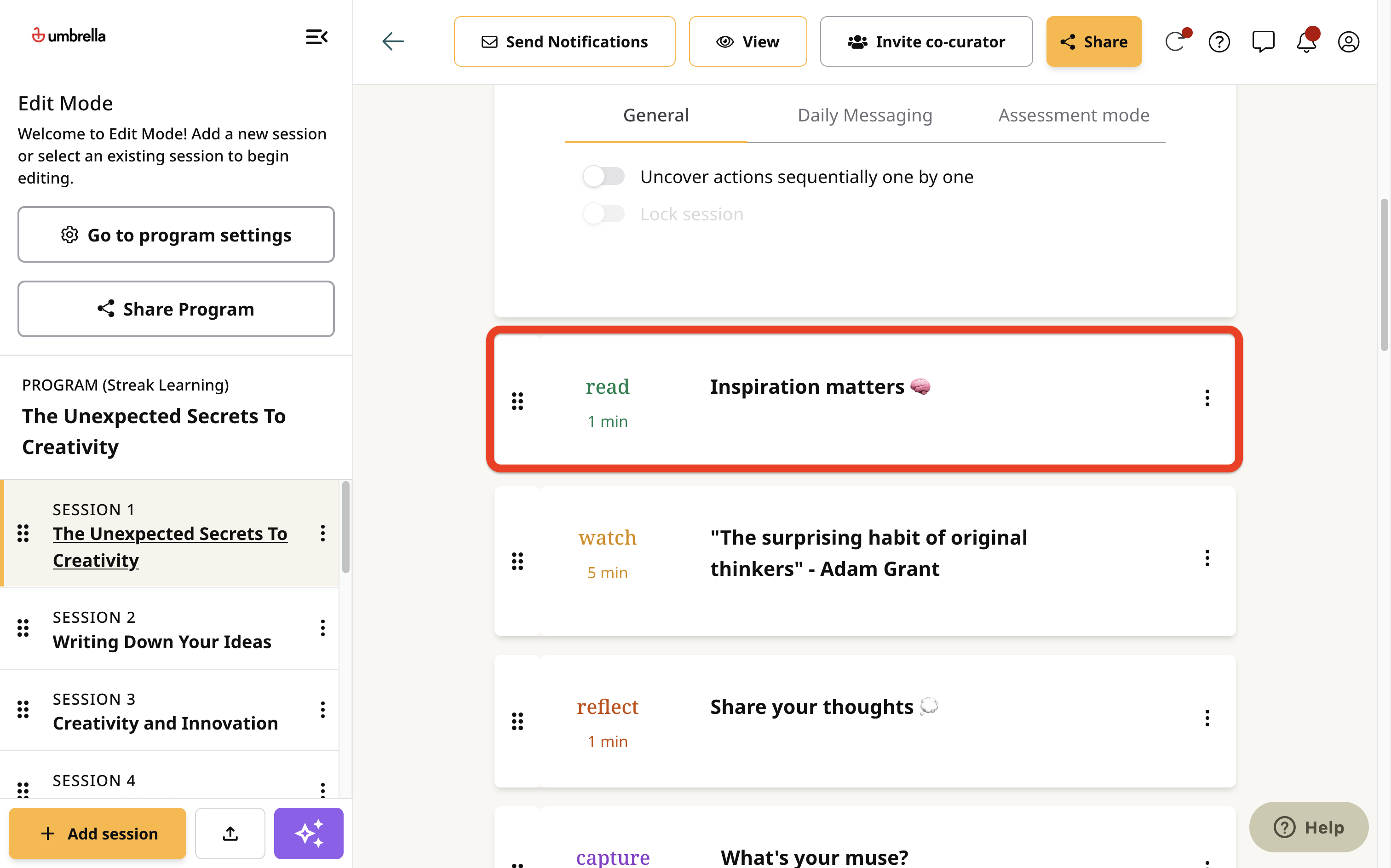
Task: Open the refresh updates icon
Action: 1176,41
